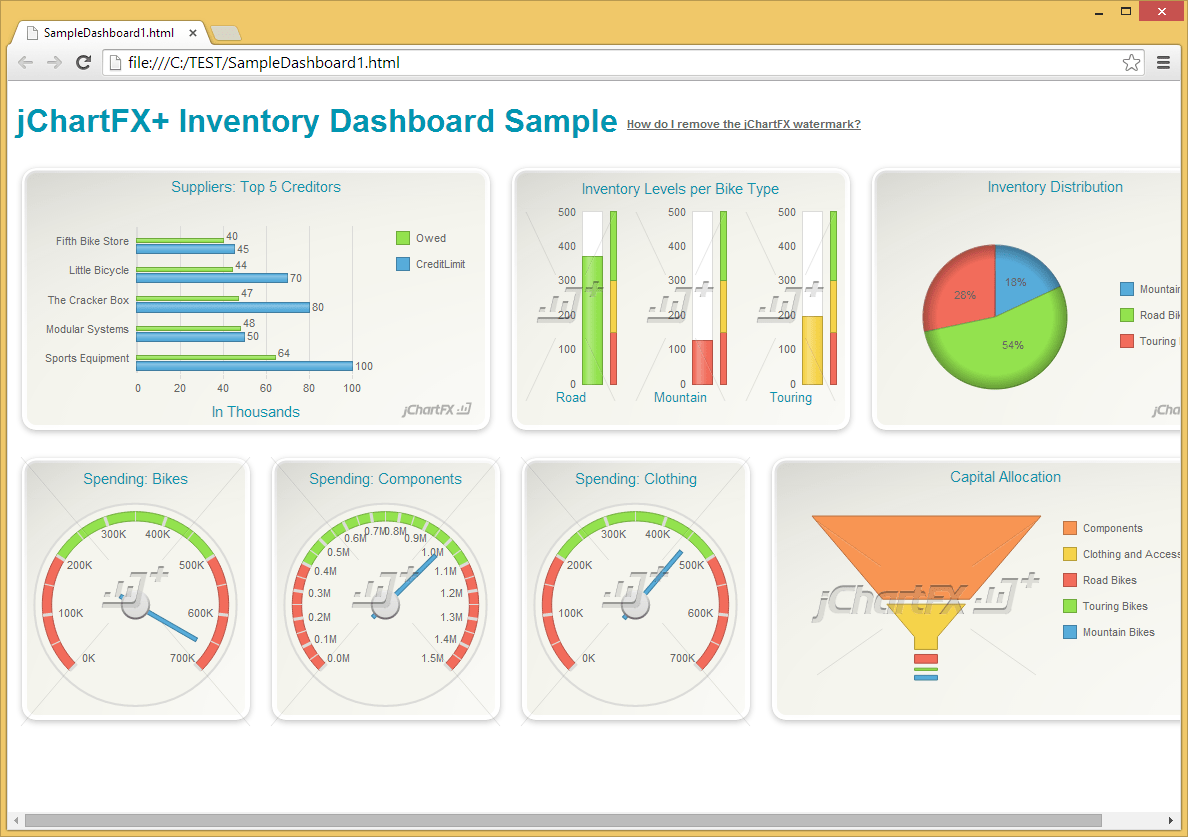Close the SampleDashboard1.html tab
The height and width of the screenshot is (837, 1188).
(193, 33)
